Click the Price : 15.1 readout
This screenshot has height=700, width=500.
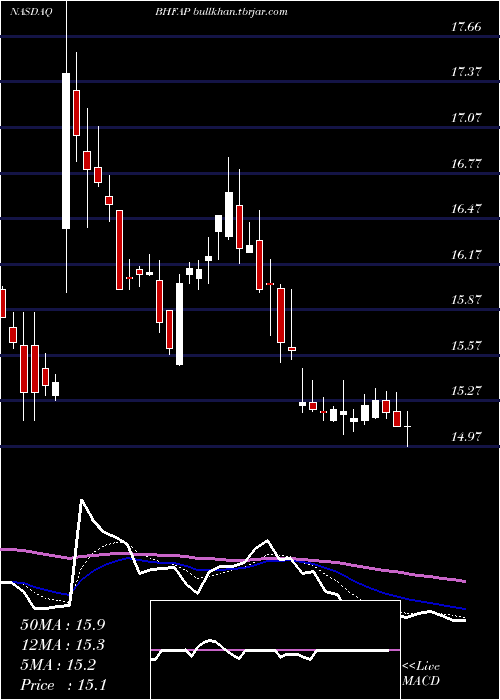[63, 685]
